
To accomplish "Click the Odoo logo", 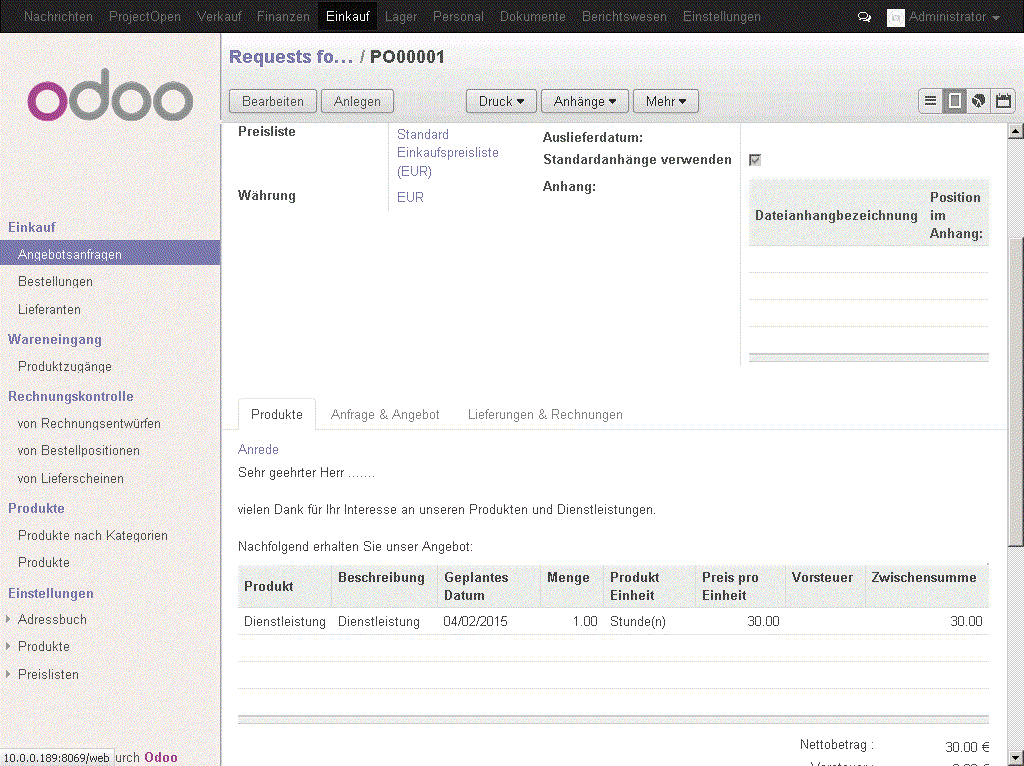I will [110, 95].
